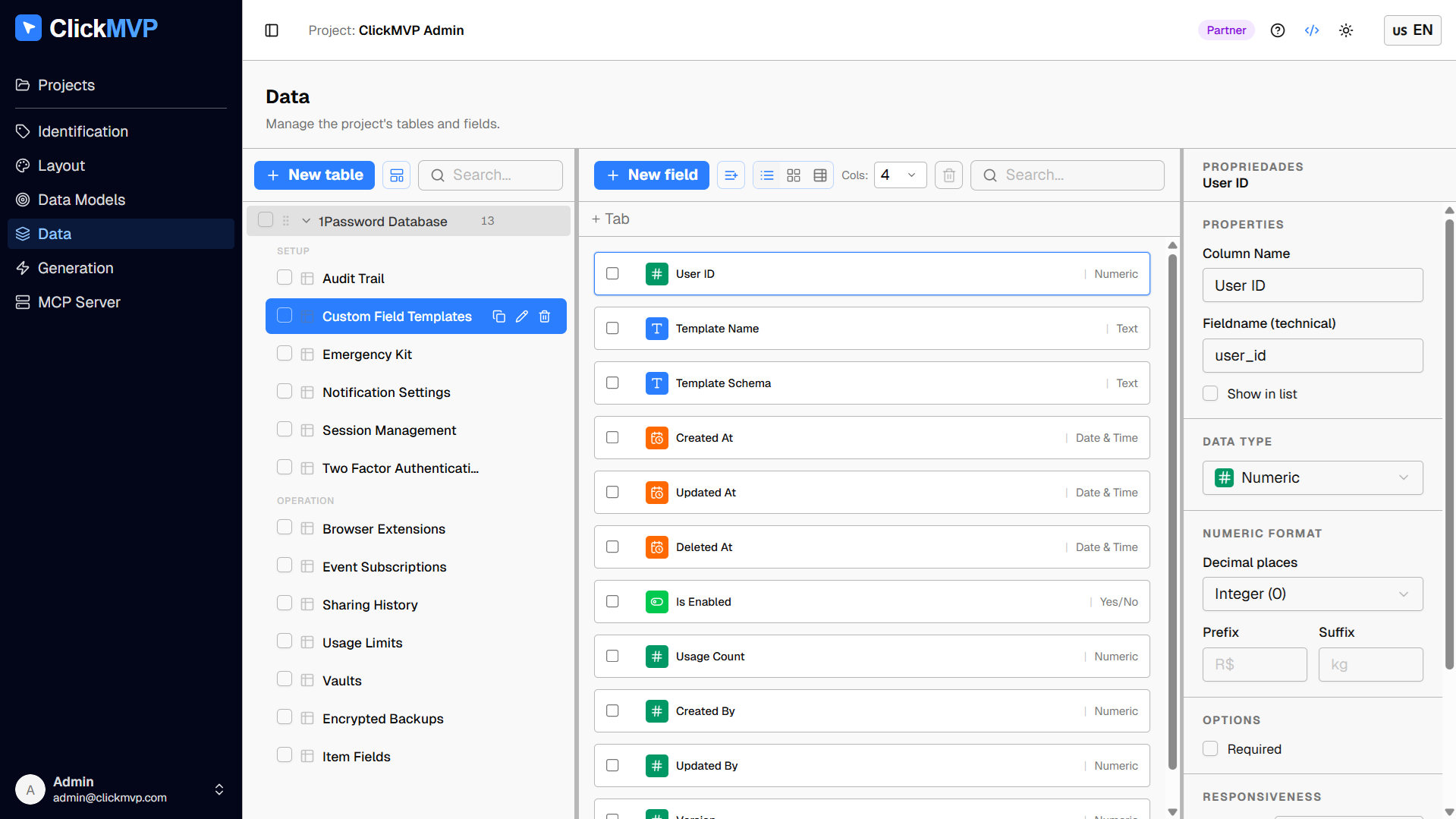Image resolution: width=1456 pixels, height=819 pixels.
Task: Check the Emergency Kit table checkbox
Action: click(x=285, y=354)
